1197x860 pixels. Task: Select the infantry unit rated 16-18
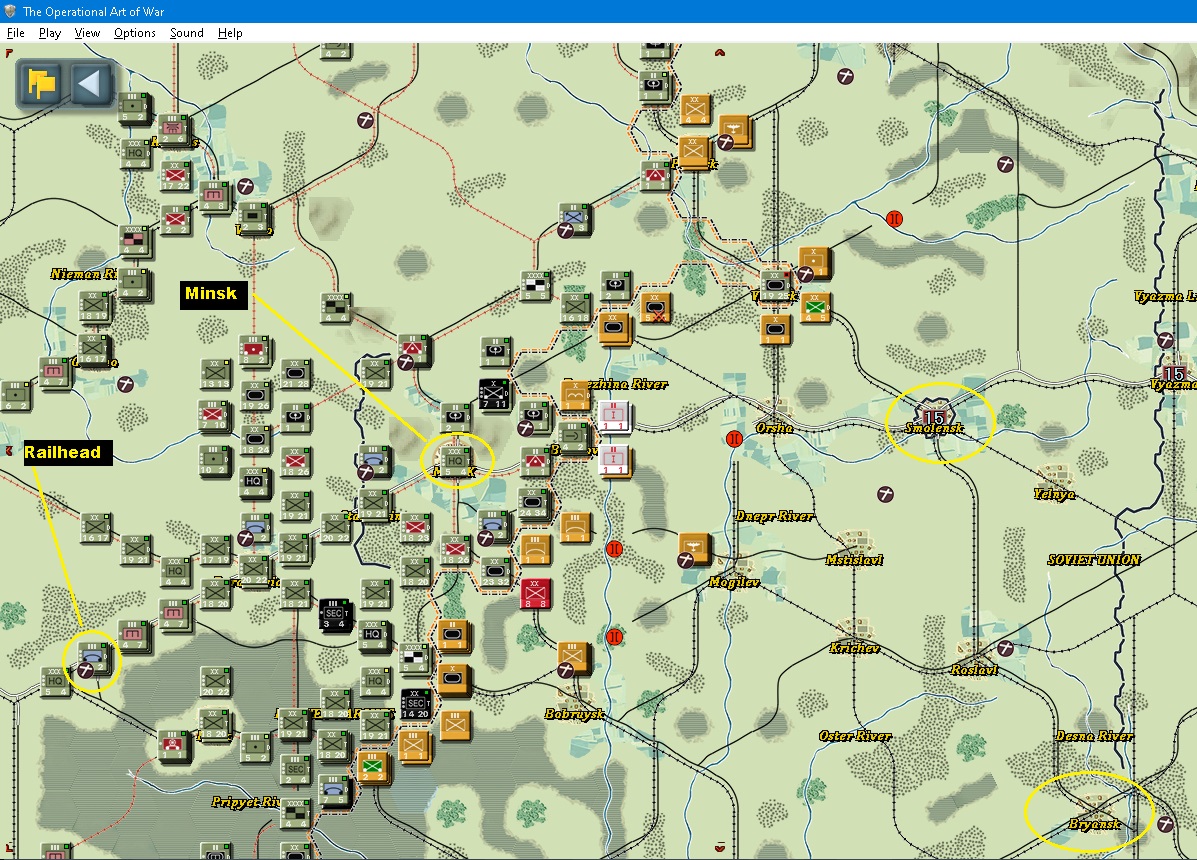(x=574, y=308)
